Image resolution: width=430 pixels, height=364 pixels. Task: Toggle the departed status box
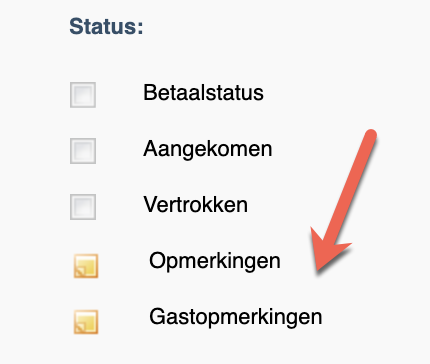(x=83, y=207)
